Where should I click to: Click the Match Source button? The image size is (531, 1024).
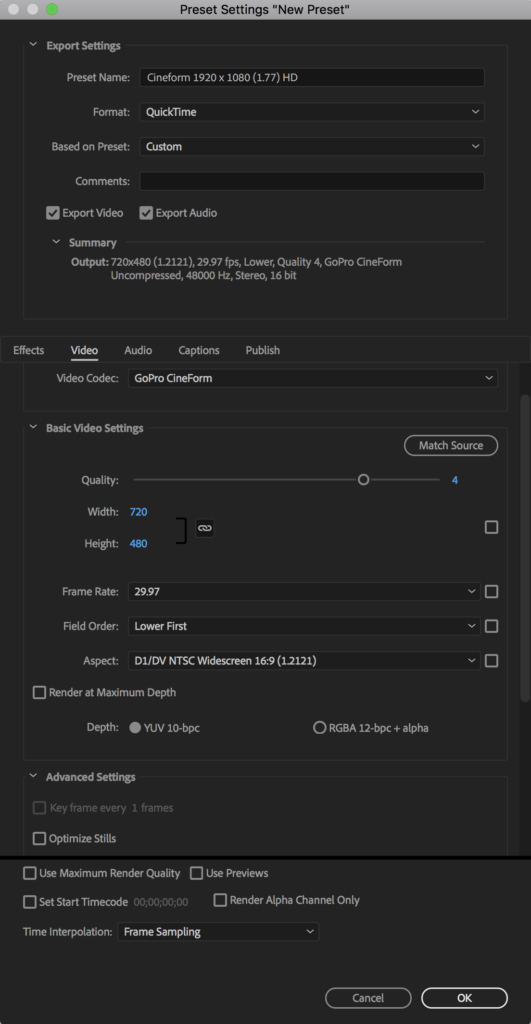tap(451, 445)
